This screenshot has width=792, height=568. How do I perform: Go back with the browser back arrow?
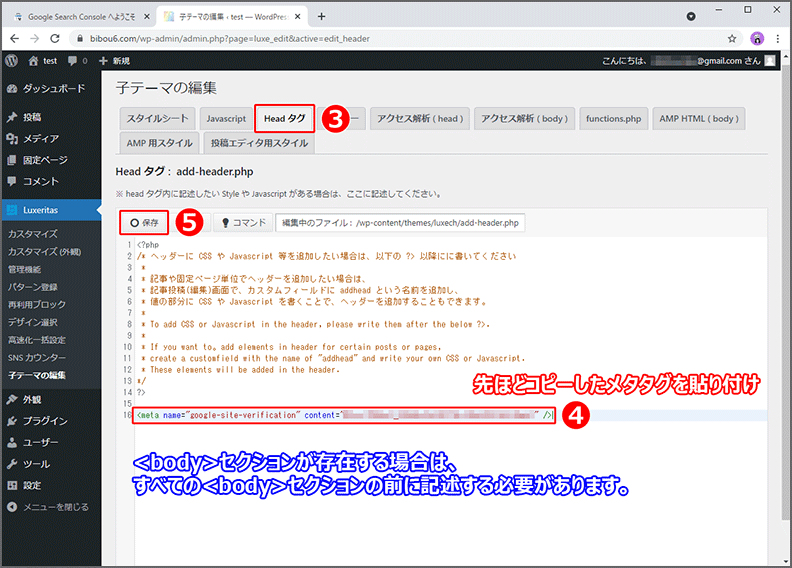point(15,38)
